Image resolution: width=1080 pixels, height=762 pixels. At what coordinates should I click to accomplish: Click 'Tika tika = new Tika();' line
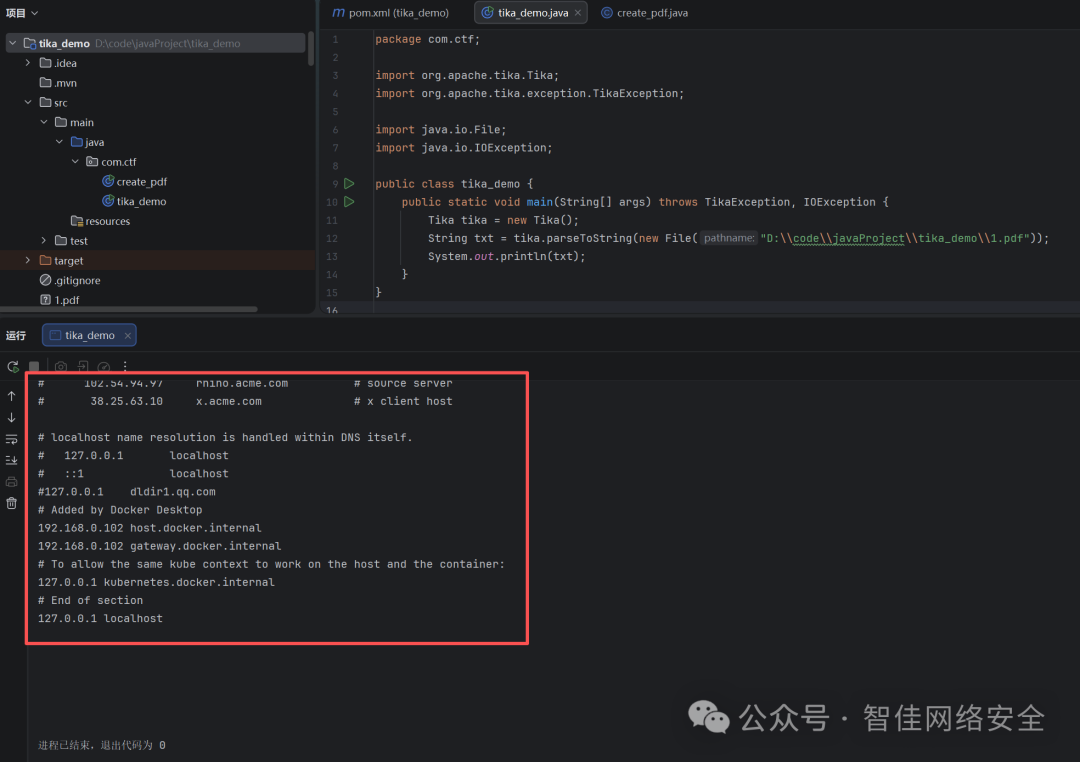(x=503, y=220)
